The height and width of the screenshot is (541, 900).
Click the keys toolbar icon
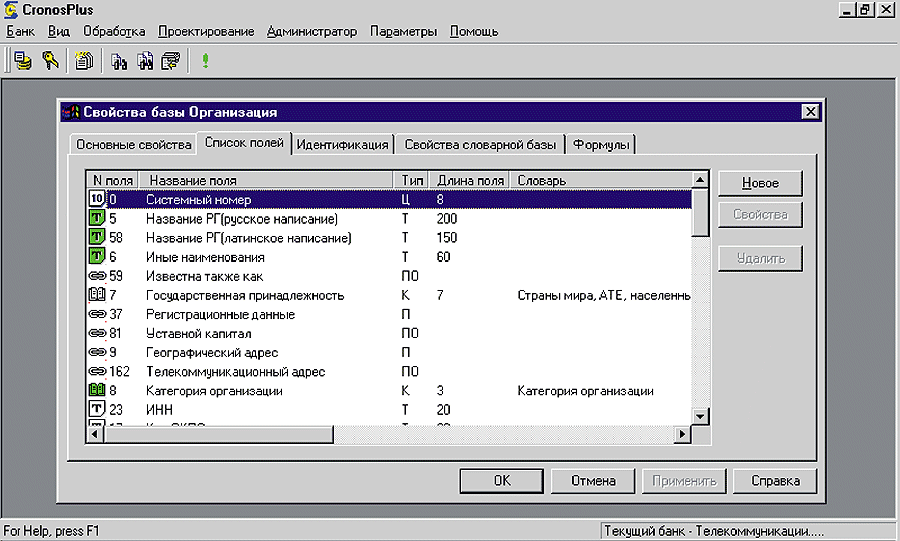(51, 60)
